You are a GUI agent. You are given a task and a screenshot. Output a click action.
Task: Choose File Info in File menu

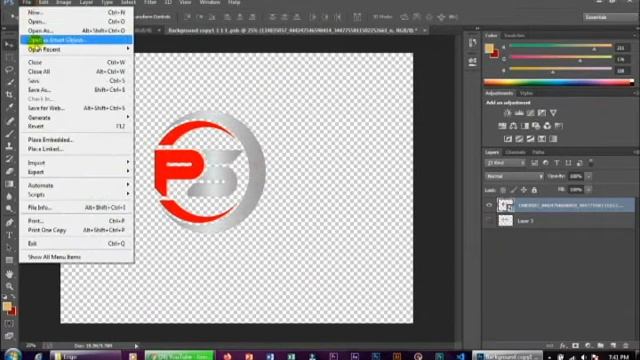tap(76, 208)
